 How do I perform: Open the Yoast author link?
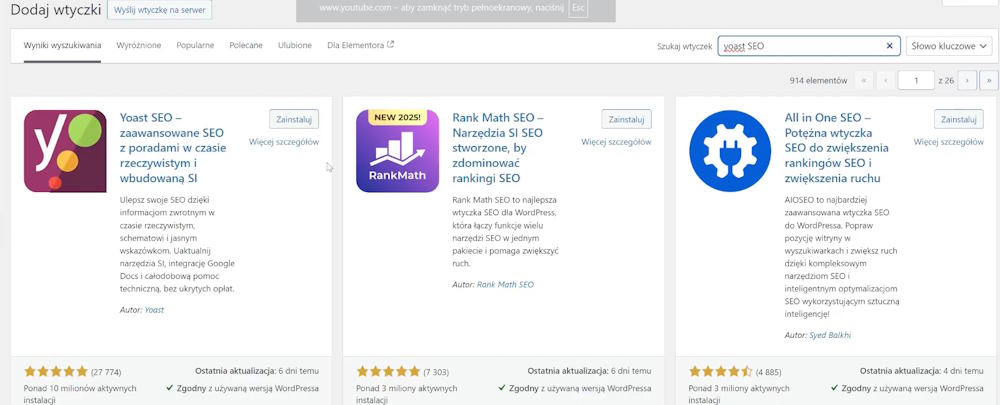click(154, 310)
